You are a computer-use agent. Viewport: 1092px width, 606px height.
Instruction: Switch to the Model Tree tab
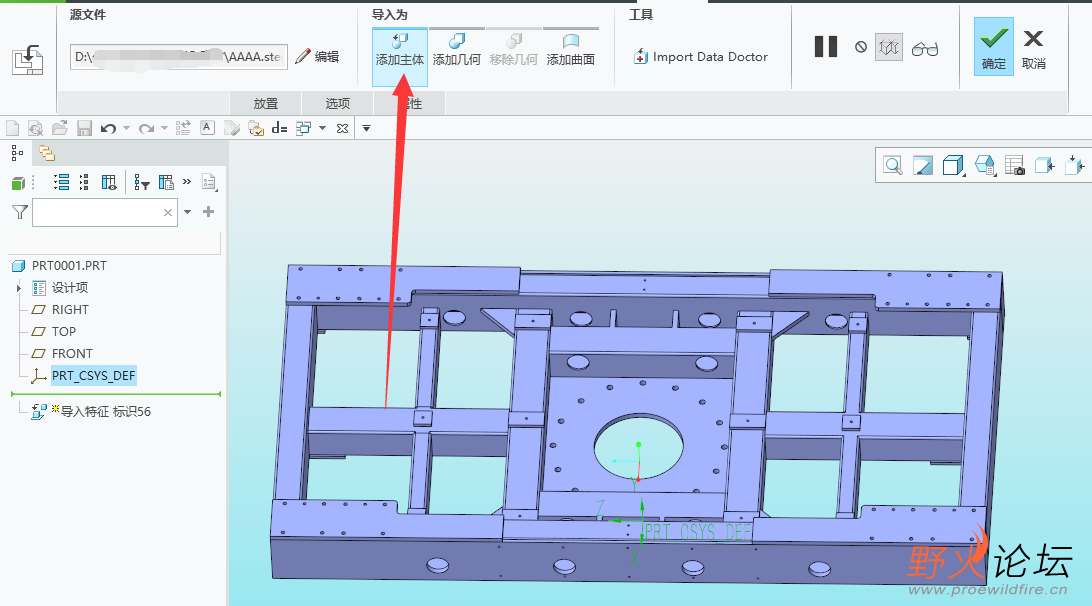pos(17,153)
